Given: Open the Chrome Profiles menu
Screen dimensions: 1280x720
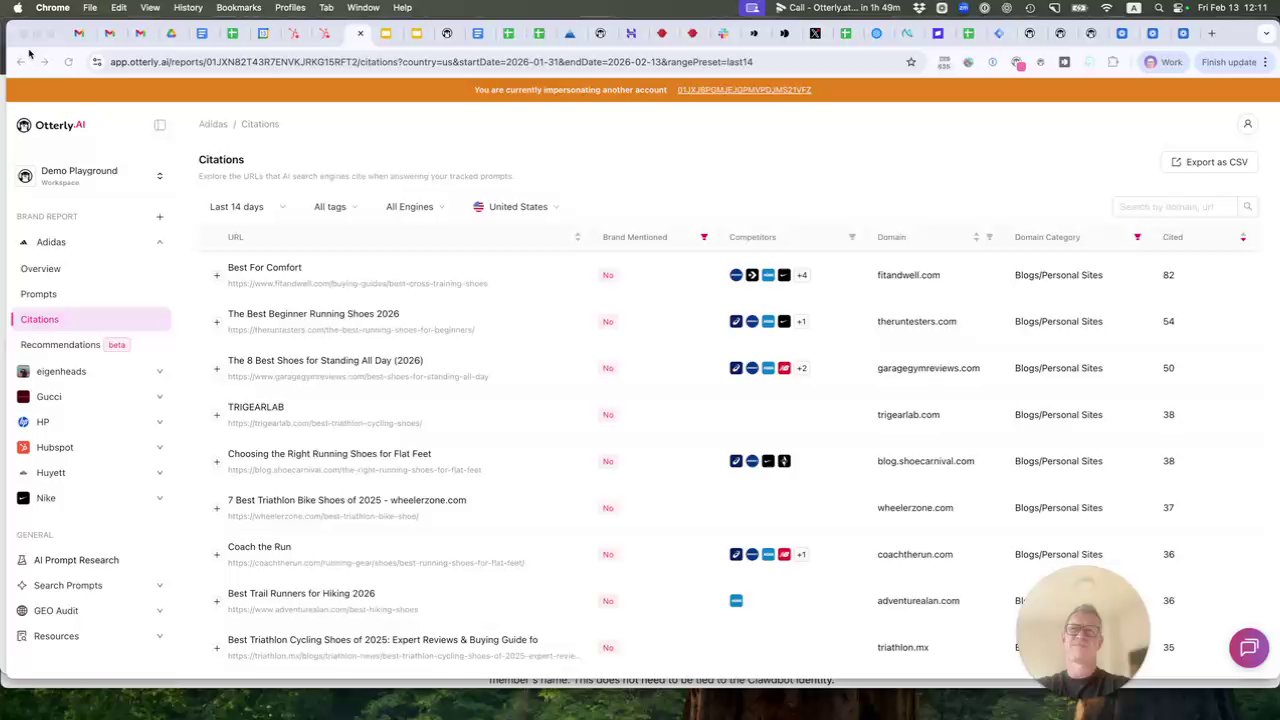Looking at the screenshot, I should pyautogui.click(x=290, y=7).
